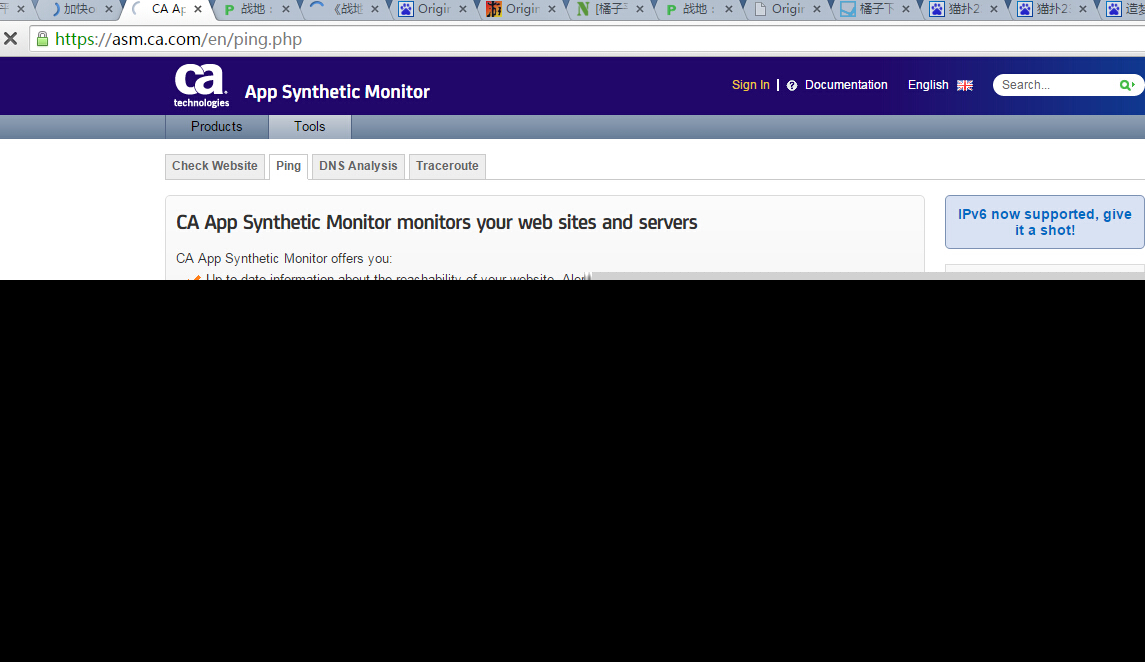The height and width of the screenshot is (662, 1145).
Task: Close the Origin tab with blank page icon
Action: tap(817, 9)
